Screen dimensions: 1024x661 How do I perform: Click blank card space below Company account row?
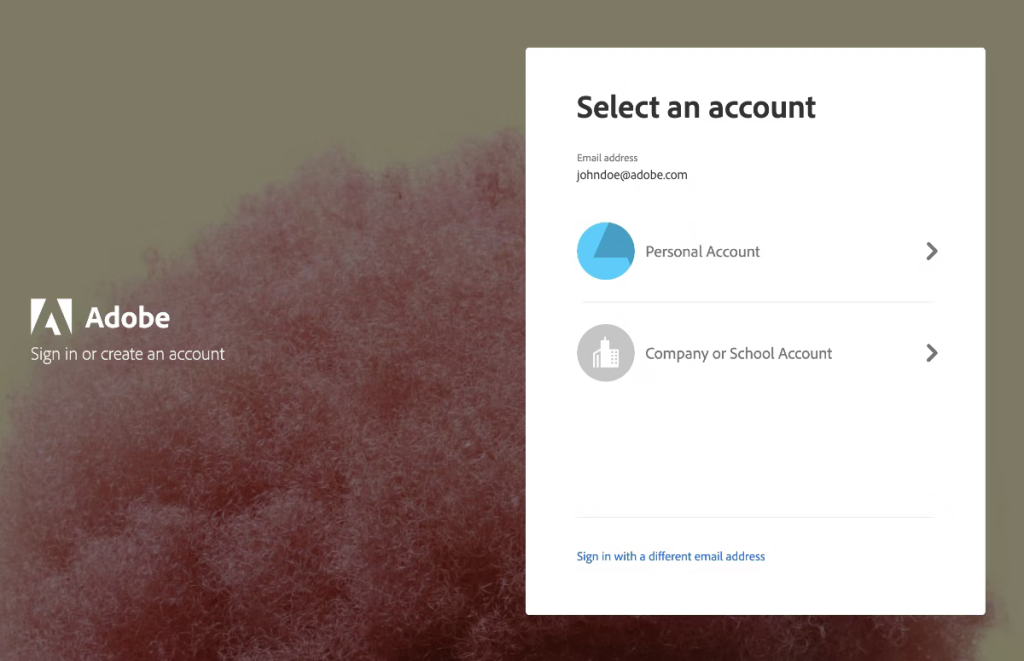click(755, 450)
